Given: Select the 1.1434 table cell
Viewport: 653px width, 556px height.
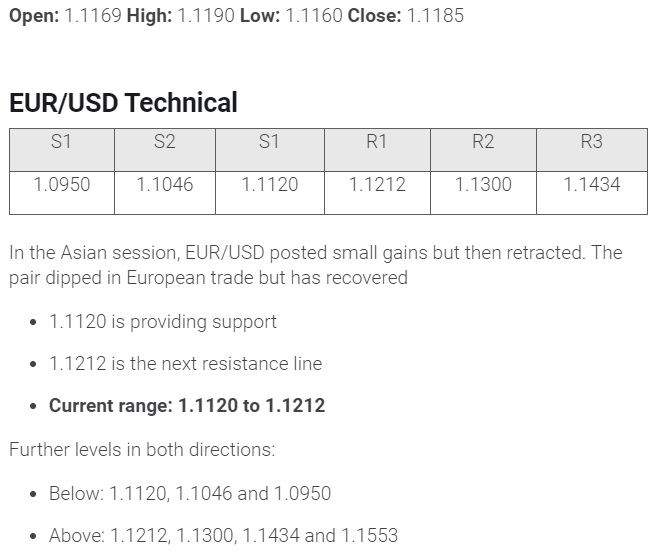Looking at the screenshot, I should point(591,185).
